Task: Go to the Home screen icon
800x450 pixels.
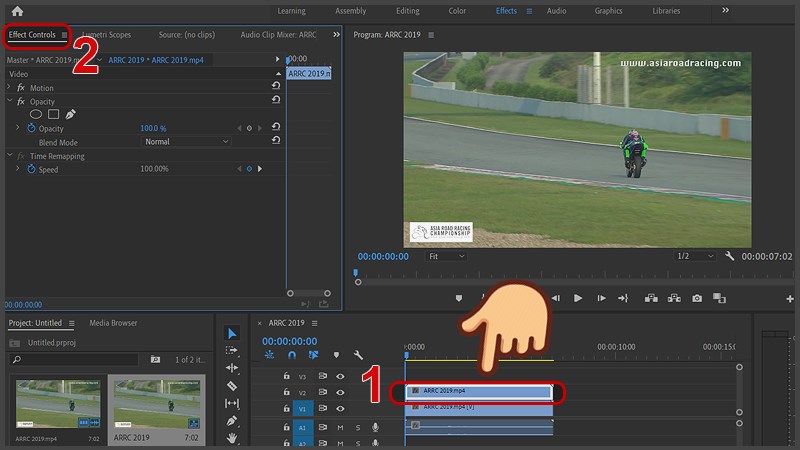Action: [x=17, y=11]
